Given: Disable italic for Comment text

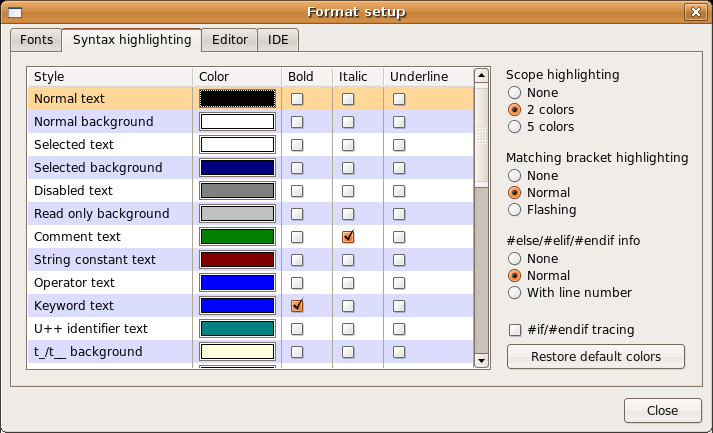Looking at the screenshot, I should (x=348, y=237).
